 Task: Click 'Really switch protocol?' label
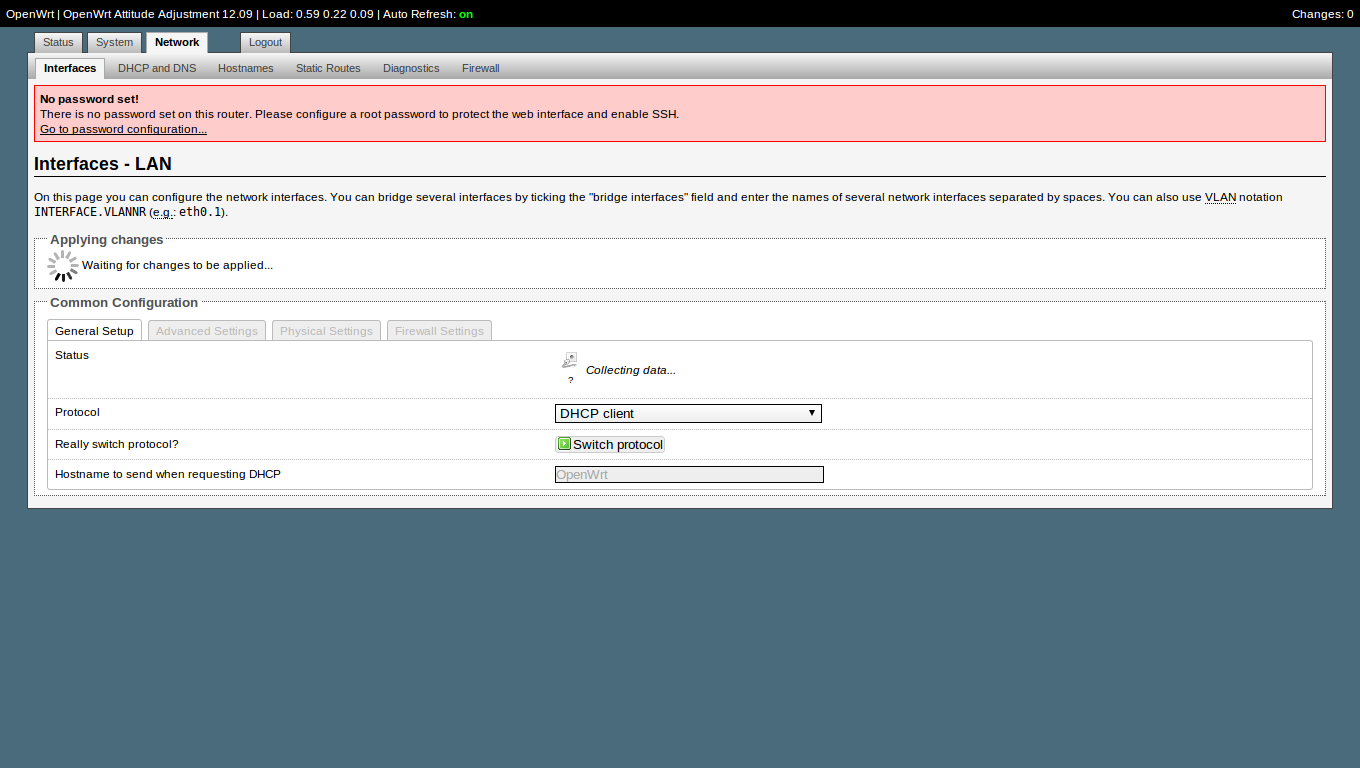117,444
